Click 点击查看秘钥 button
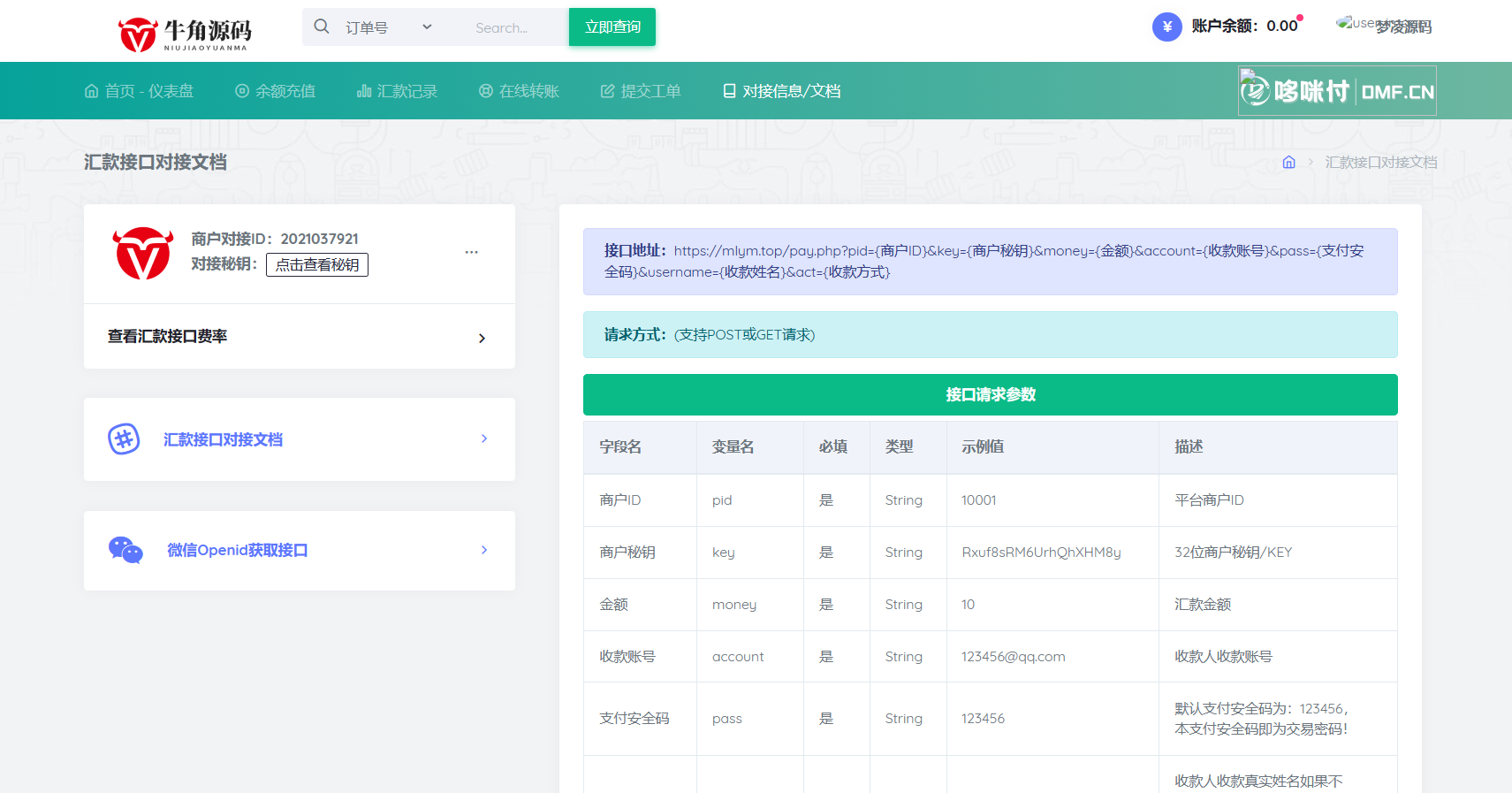The image size is (1512, 793). (317, 264)
